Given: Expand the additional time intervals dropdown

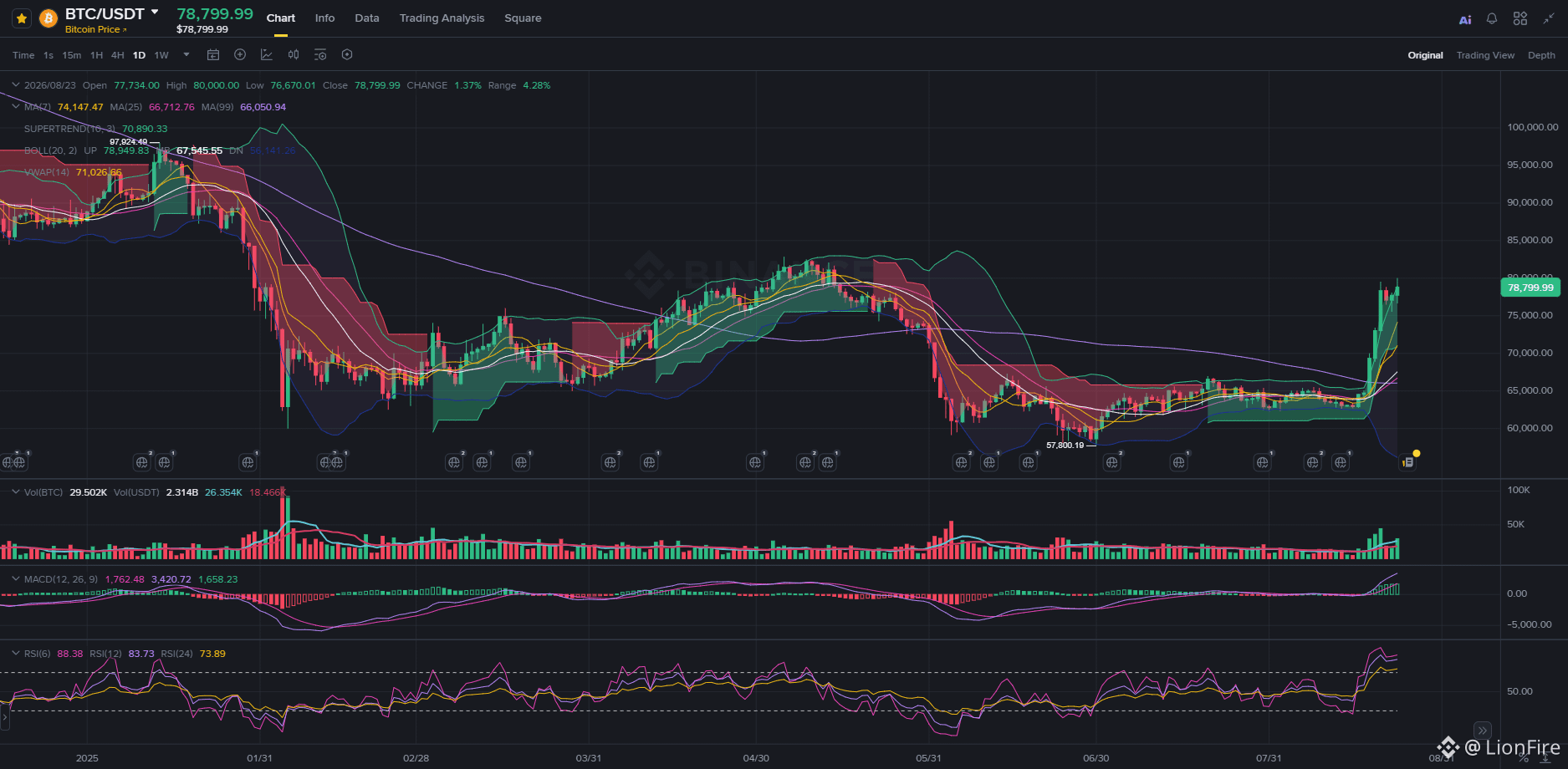Looking at the screenshot, I should [186, 55].
